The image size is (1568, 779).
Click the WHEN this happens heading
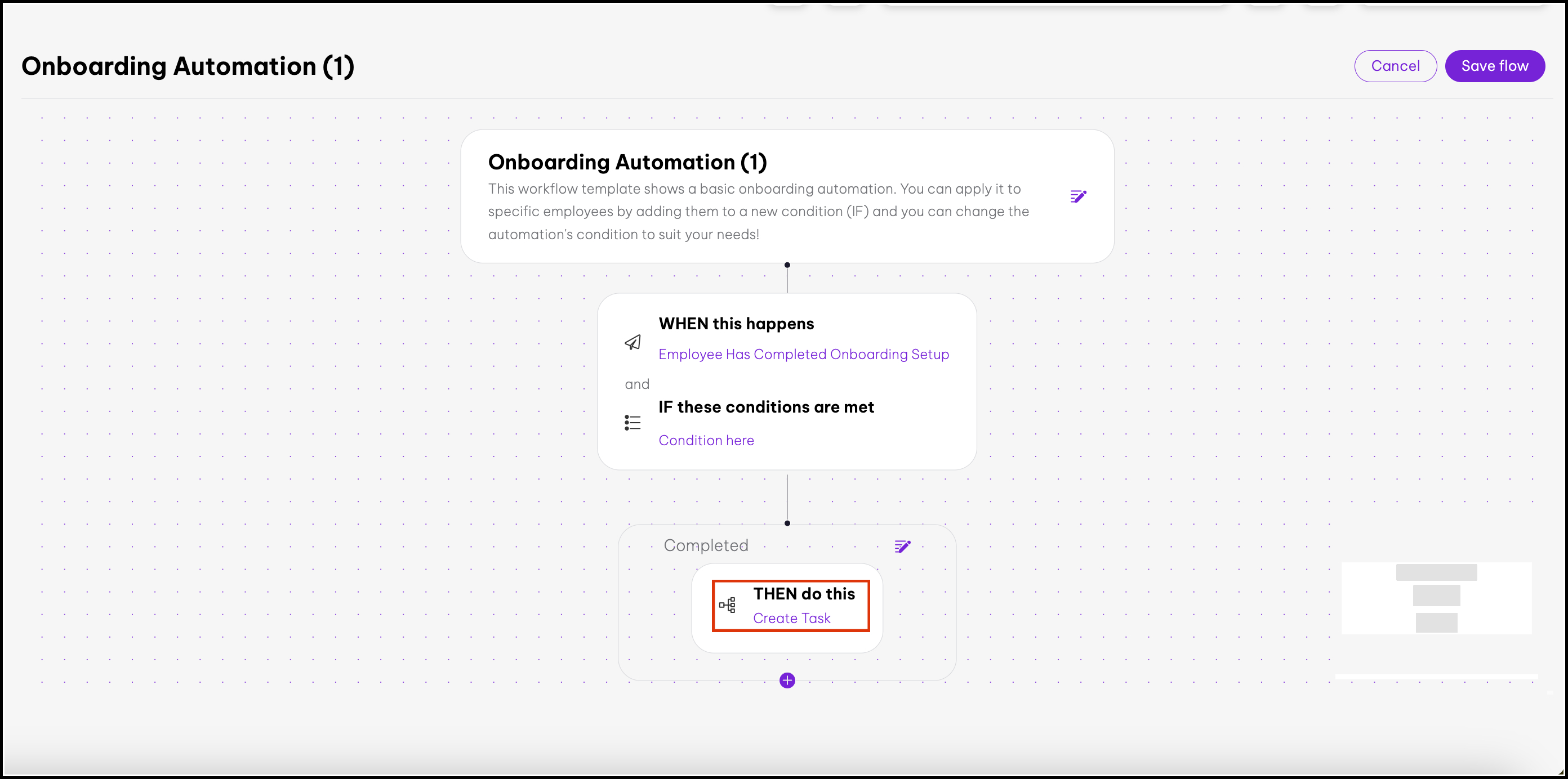(736, 324)
